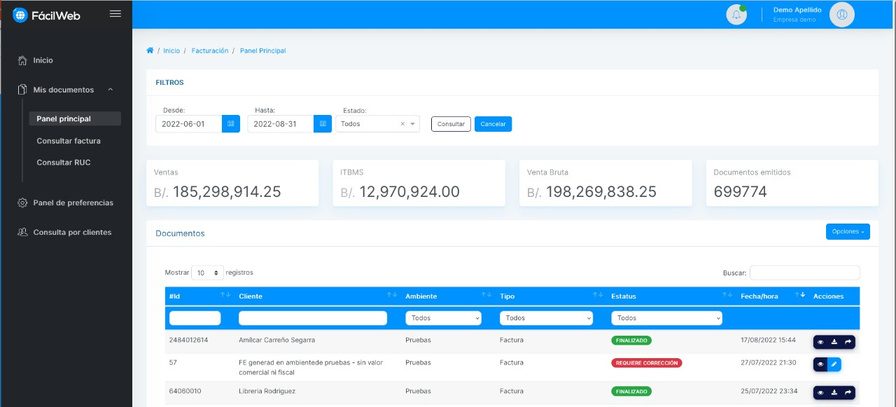Download document 2484012614

coord(834,342)
